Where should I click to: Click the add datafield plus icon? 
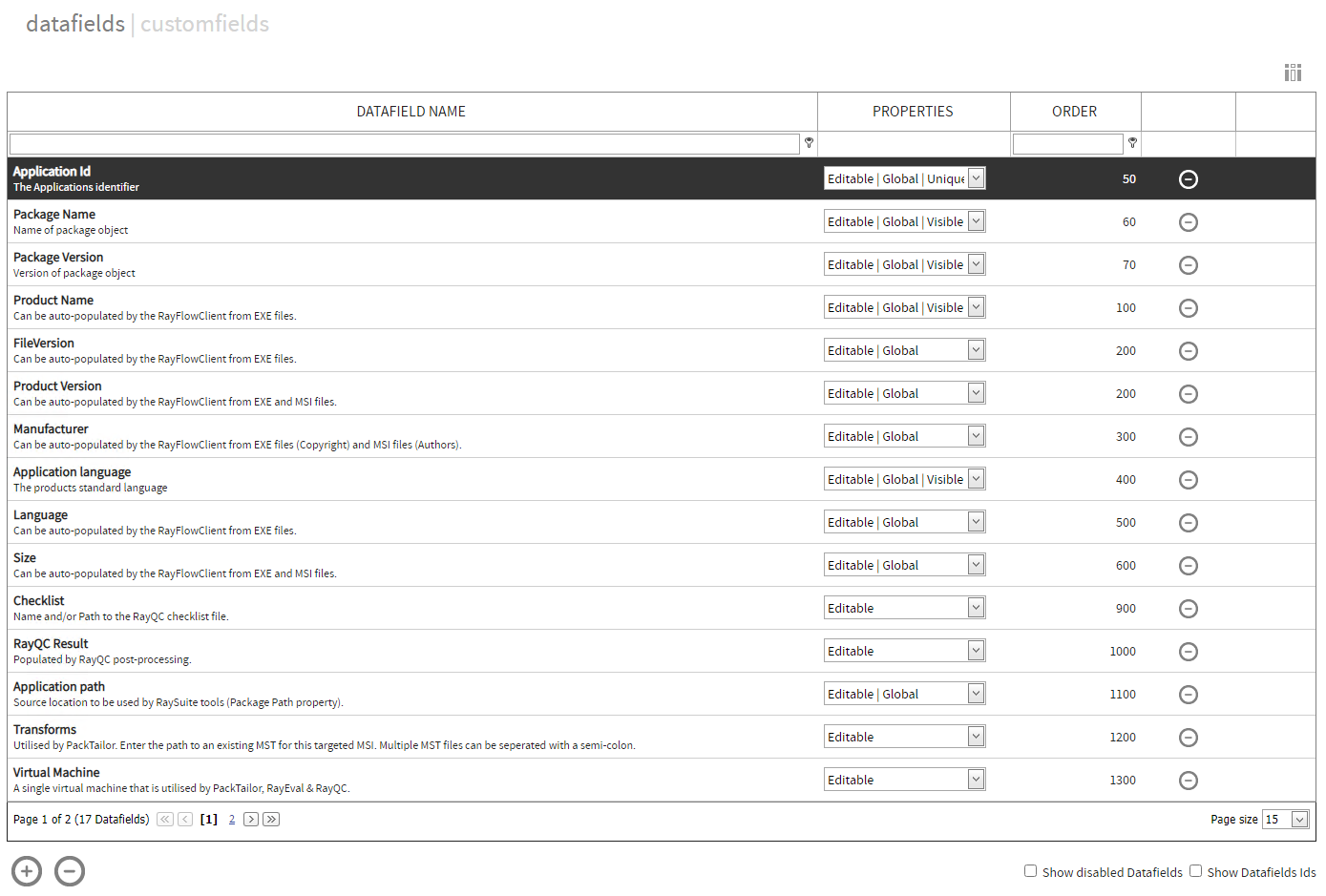(x=27, y=871)
